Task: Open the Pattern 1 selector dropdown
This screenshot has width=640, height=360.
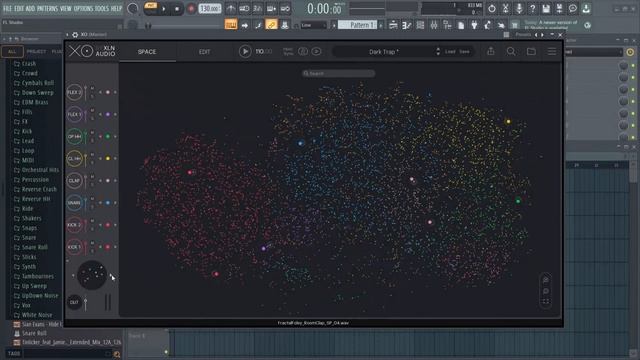Action: click(x=358, y=25)
